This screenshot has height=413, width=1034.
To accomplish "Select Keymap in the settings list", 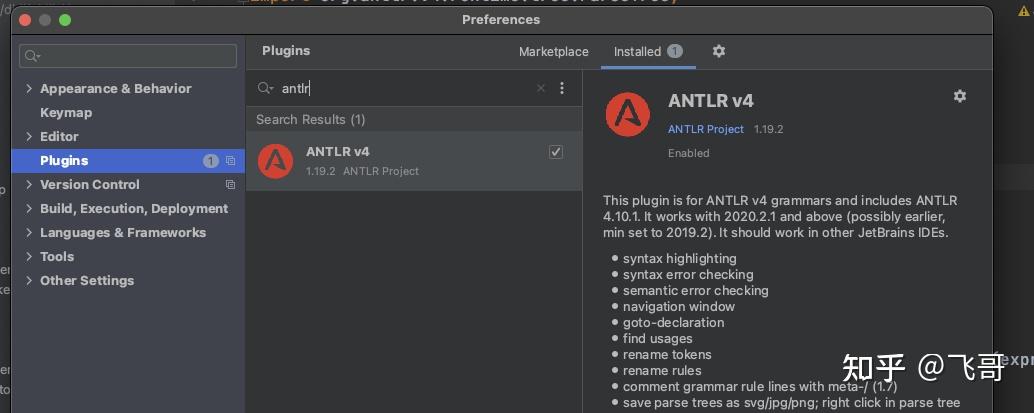I will pos(66,113).
